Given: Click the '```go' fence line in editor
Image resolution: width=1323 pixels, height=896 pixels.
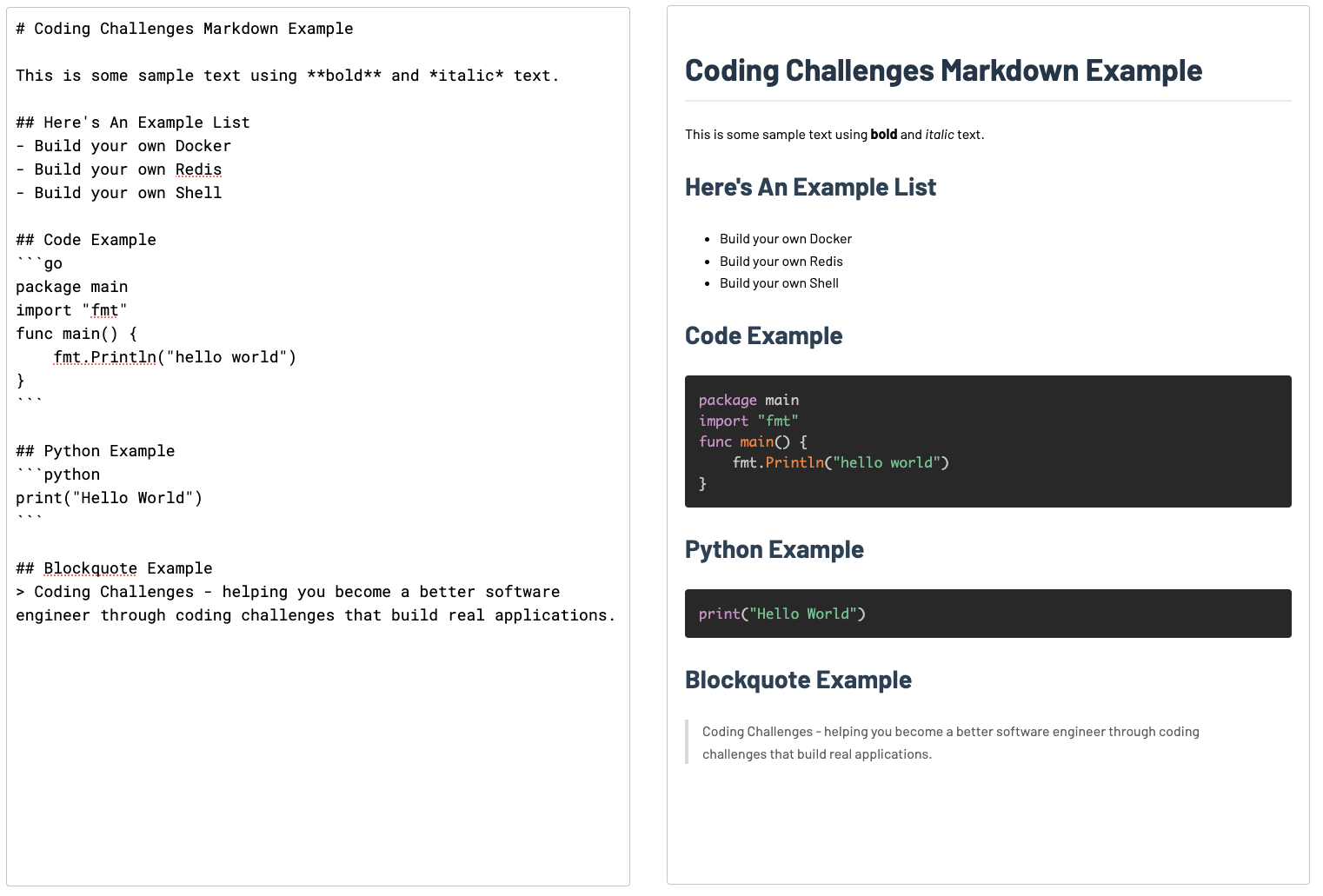Looking at the screenshot, I should pos(39,263).
